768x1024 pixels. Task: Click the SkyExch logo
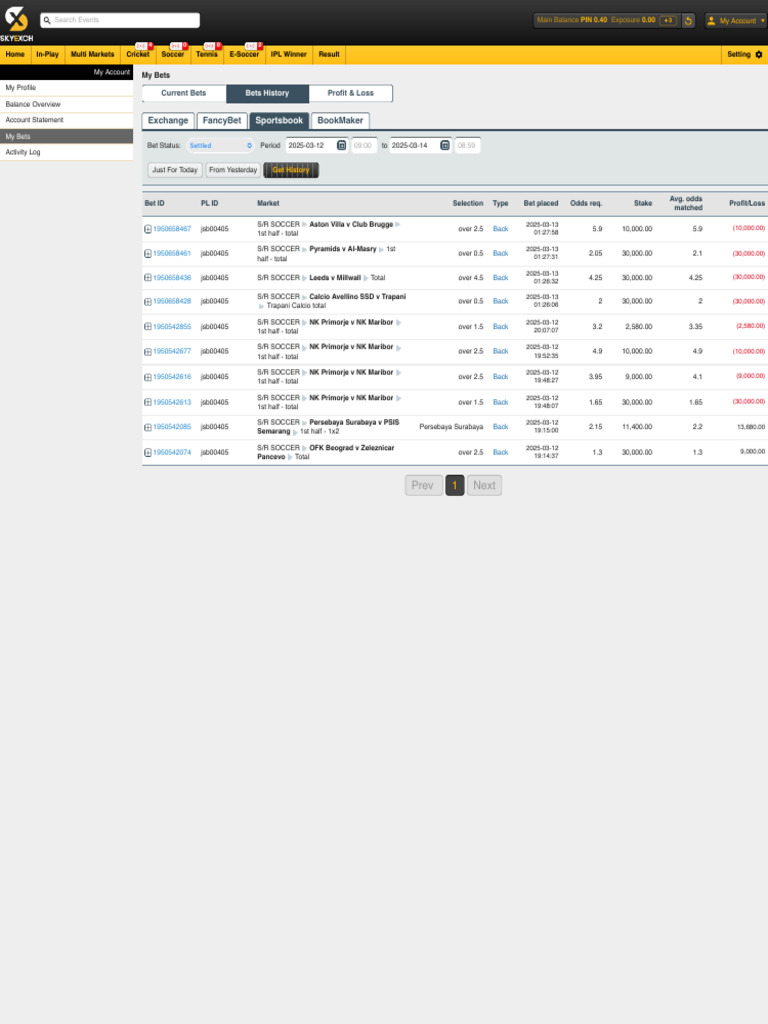[x=16, y=23]
